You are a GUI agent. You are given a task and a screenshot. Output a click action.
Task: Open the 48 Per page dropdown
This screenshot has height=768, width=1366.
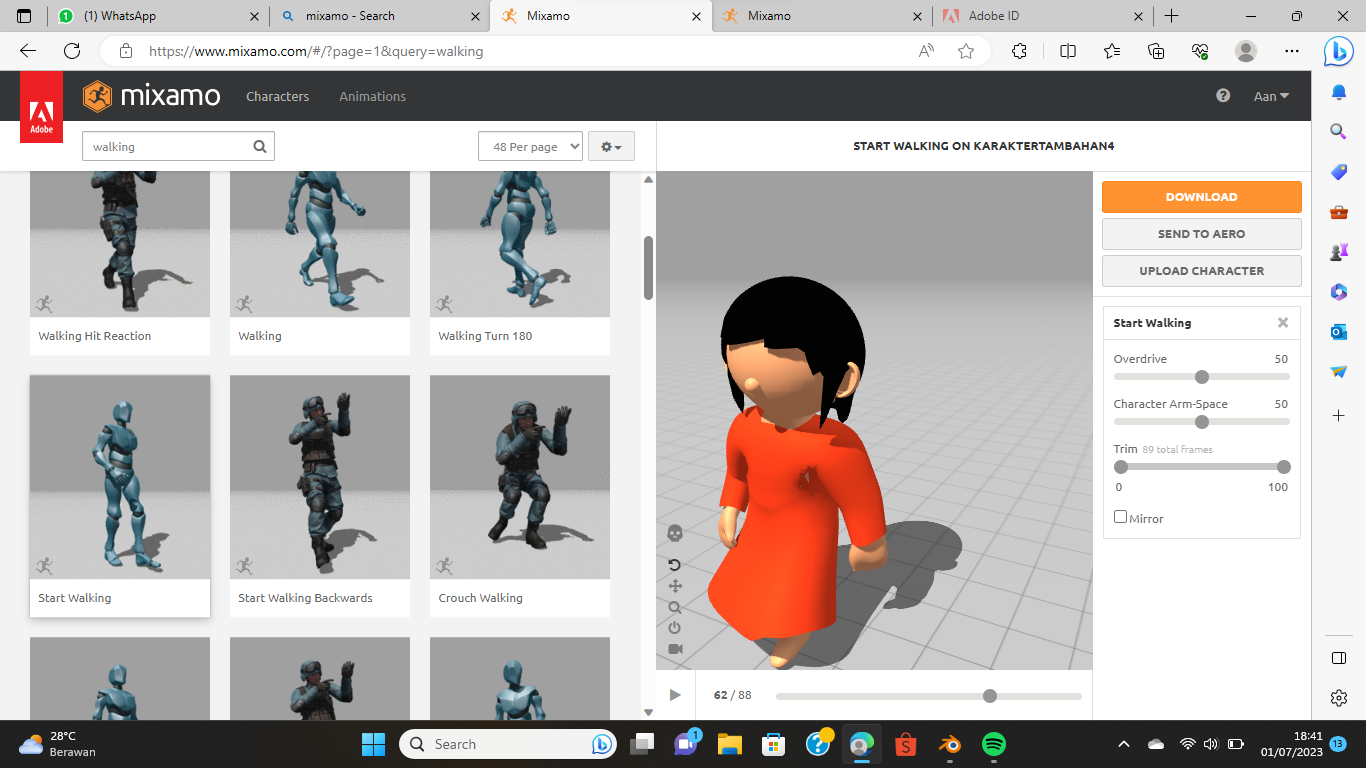pyautogui.click(x=530, y=147)
